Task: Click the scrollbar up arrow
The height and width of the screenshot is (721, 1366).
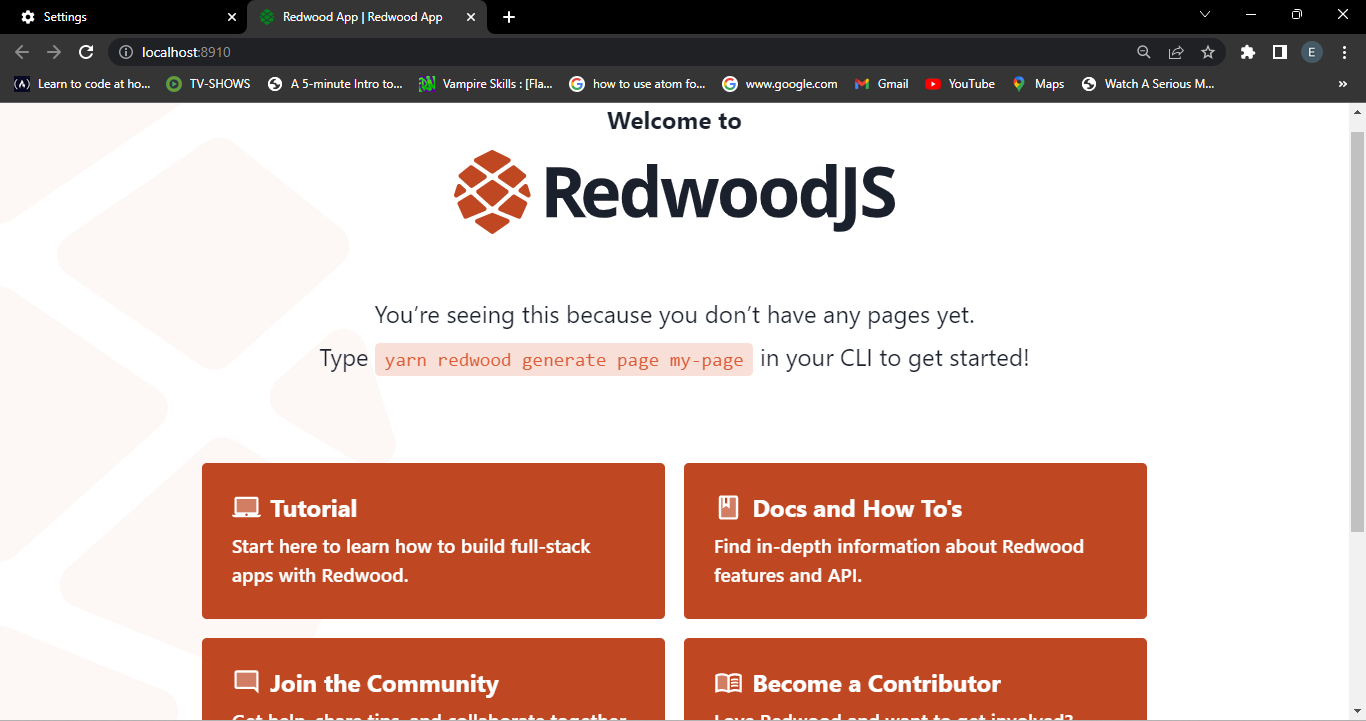Action: [1357, 112]
